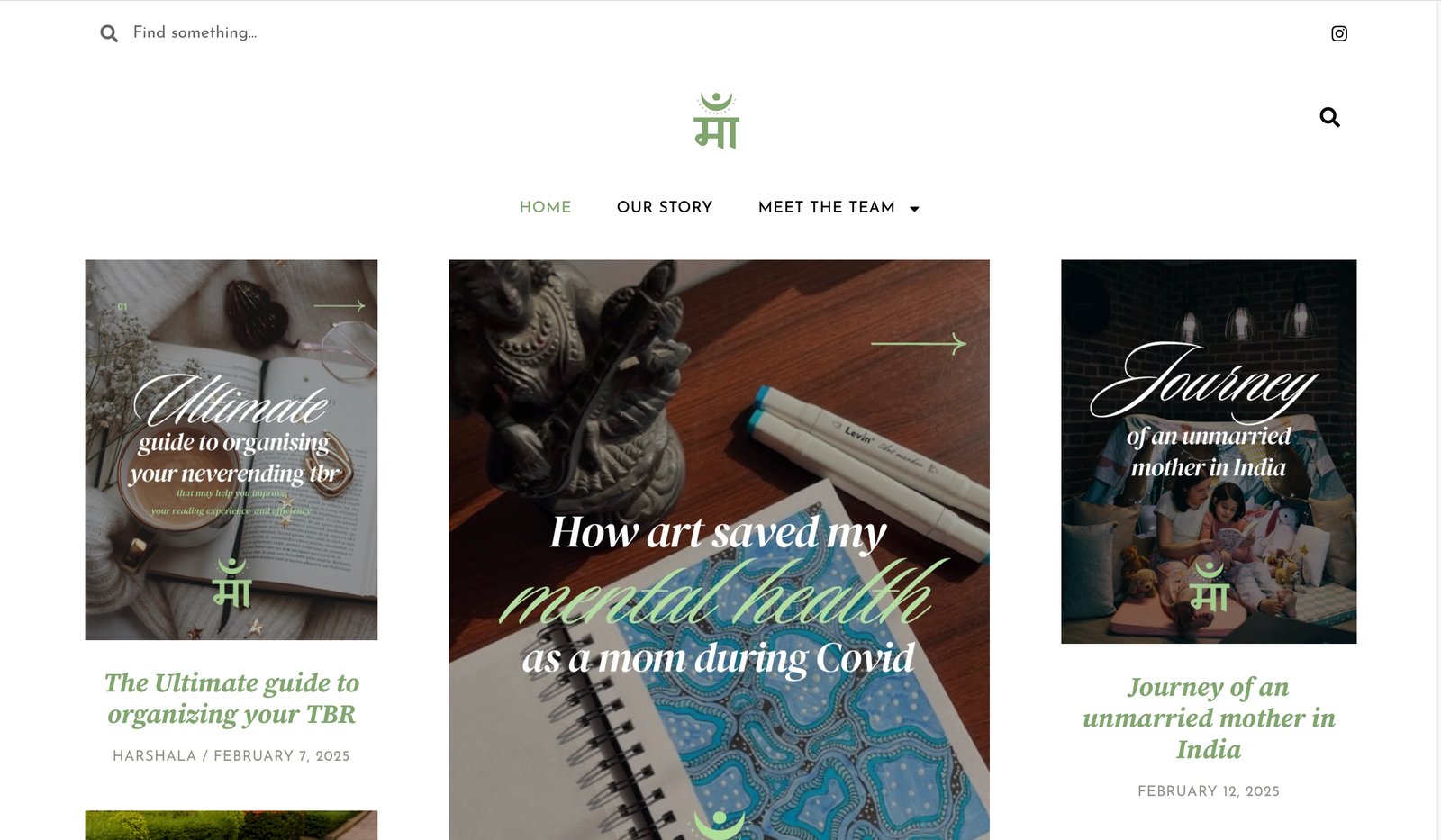Open the Our Story page

click(665, 207)
